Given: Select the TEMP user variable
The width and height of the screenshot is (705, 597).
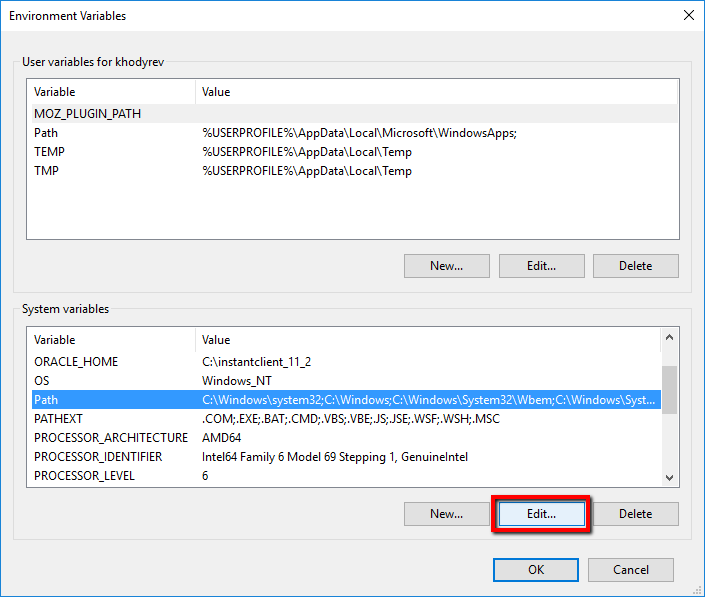Looking at the screenshot, I should click(49, 152).
